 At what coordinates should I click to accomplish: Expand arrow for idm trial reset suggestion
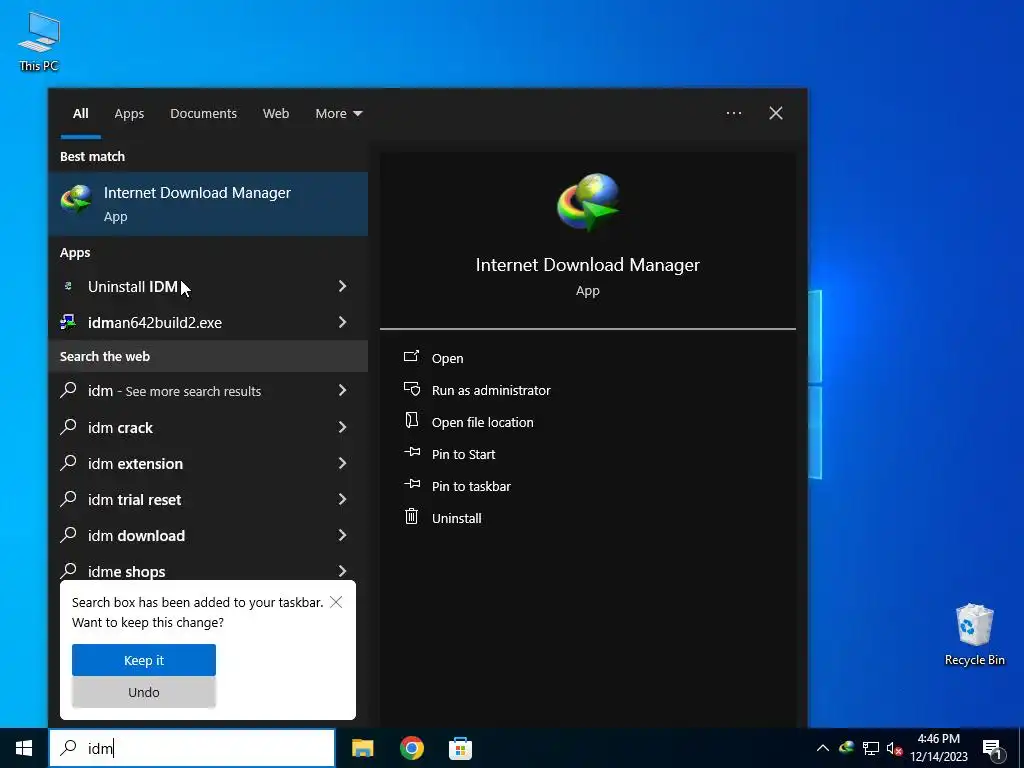point(342,499)
